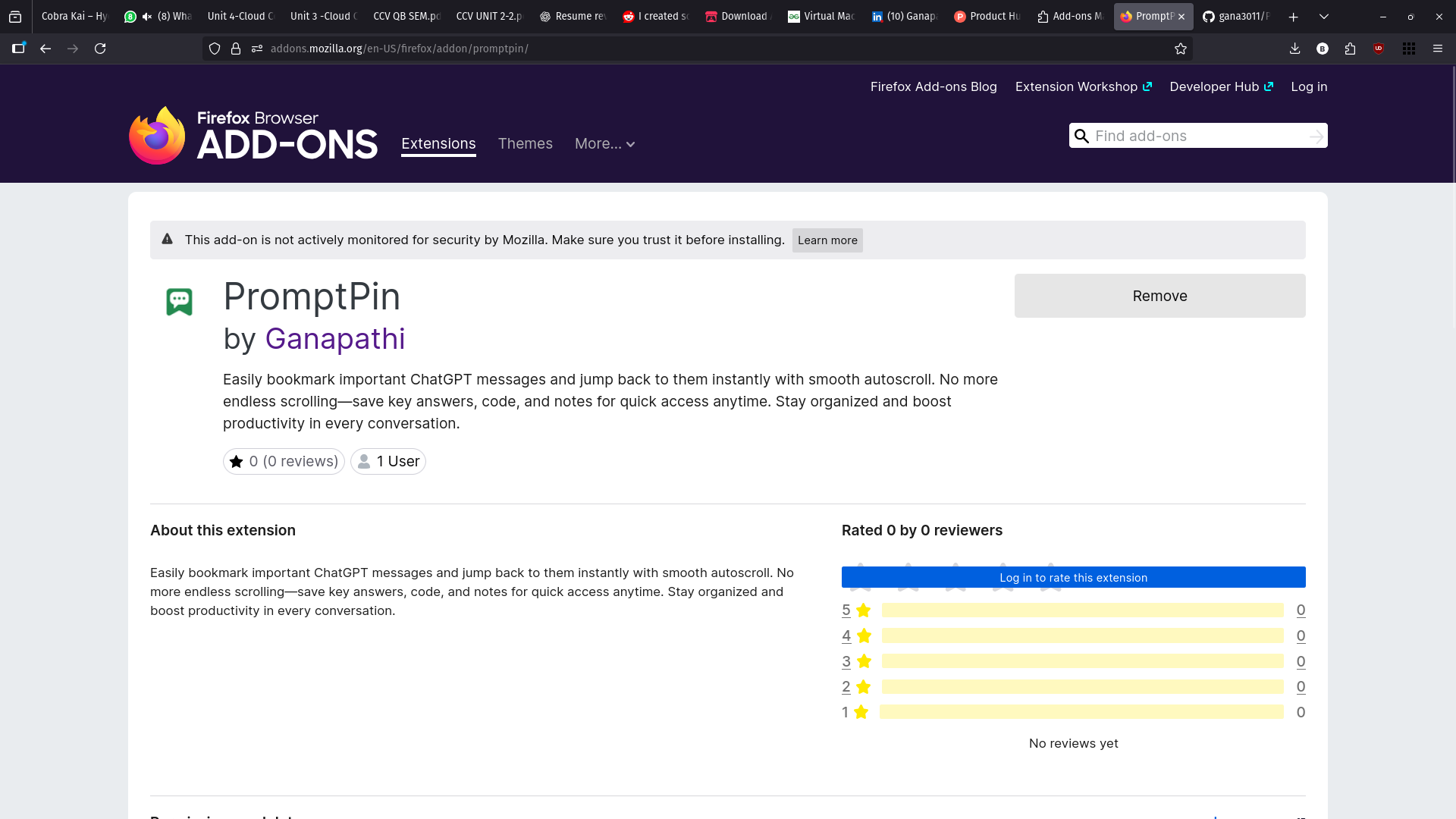Viewport: 1456px width, 819px height.
Task: Open Firefox Add-ons Blog link
Action: 934,86
